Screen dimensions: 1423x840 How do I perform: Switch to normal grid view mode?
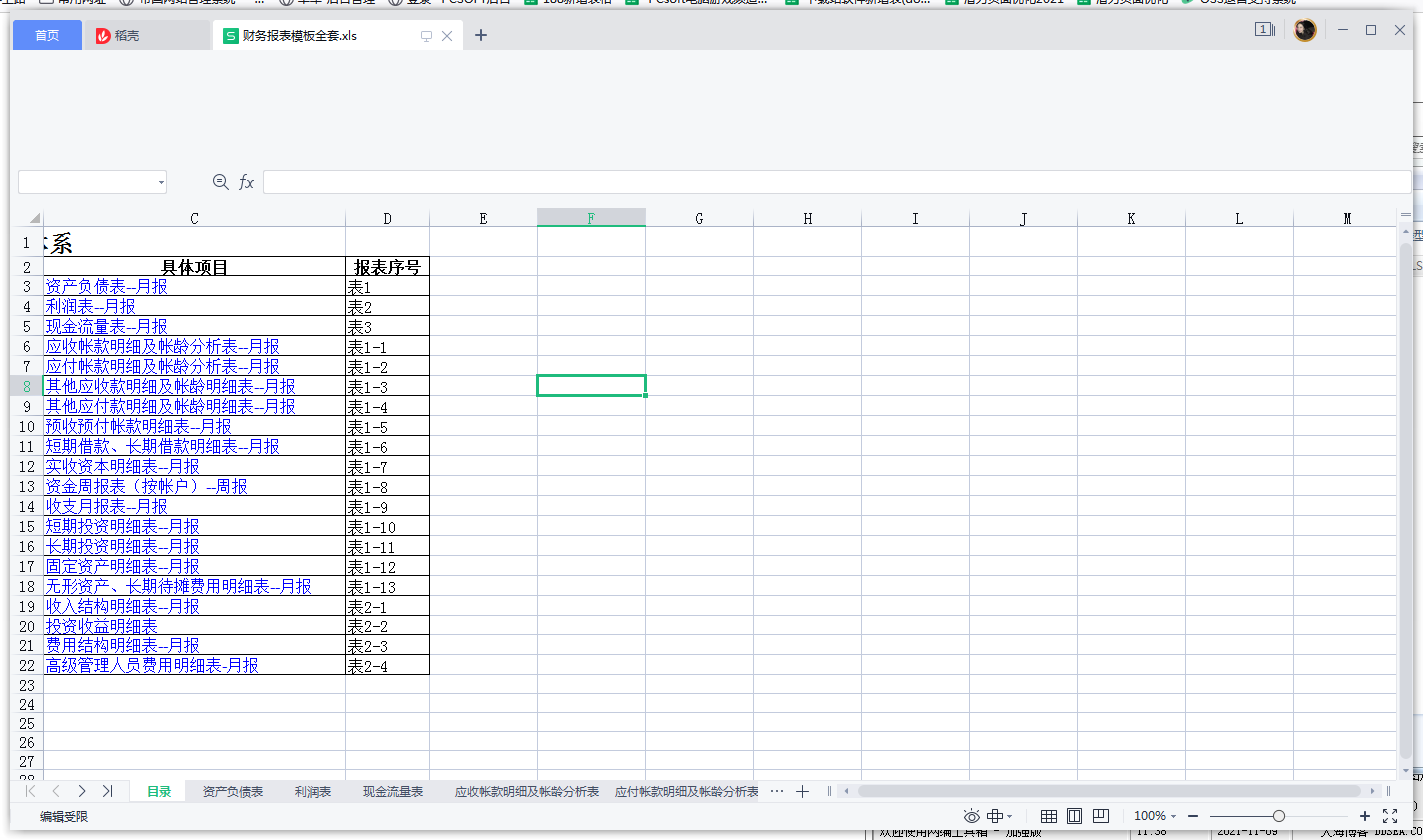[1049, 816]
